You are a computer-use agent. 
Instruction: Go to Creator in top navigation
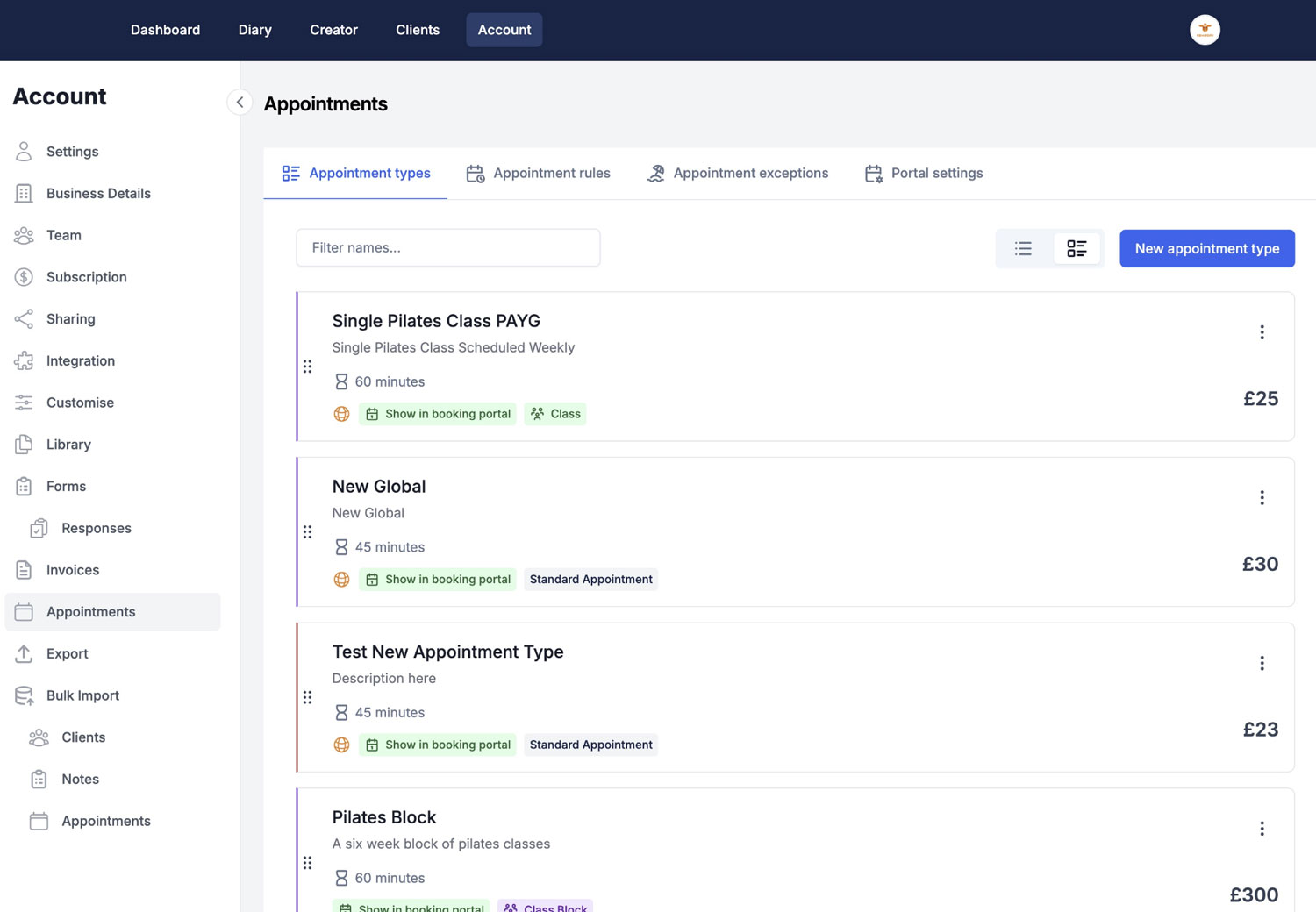pyautogui.click(x=333, y=30)
